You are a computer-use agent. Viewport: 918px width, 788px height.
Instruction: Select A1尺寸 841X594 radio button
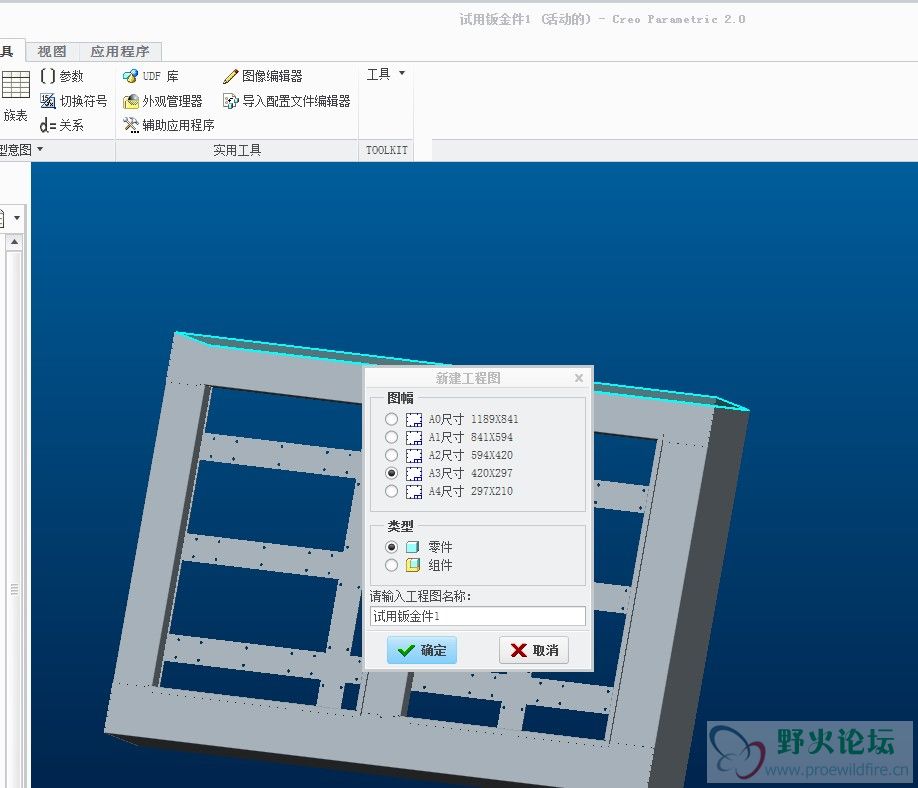point(391,437)
